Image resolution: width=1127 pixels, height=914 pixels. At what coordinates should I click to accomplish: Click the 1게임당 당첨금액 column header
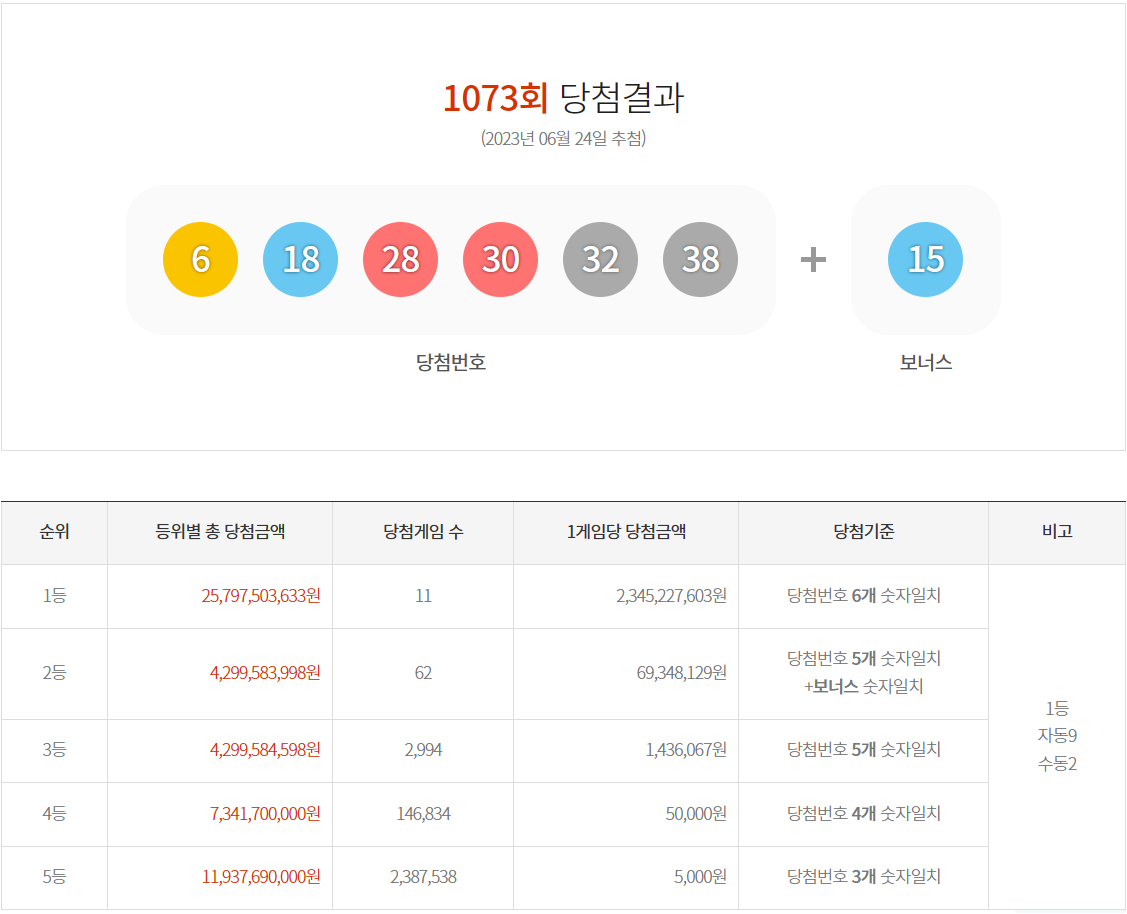coord(626,532)
